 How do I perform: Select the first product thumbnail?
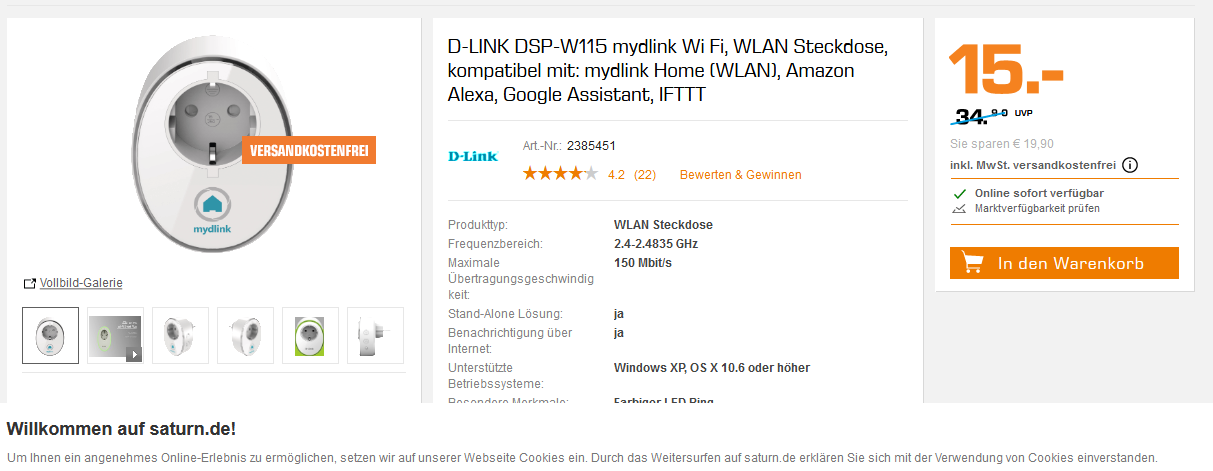click(x=50, y=335)
